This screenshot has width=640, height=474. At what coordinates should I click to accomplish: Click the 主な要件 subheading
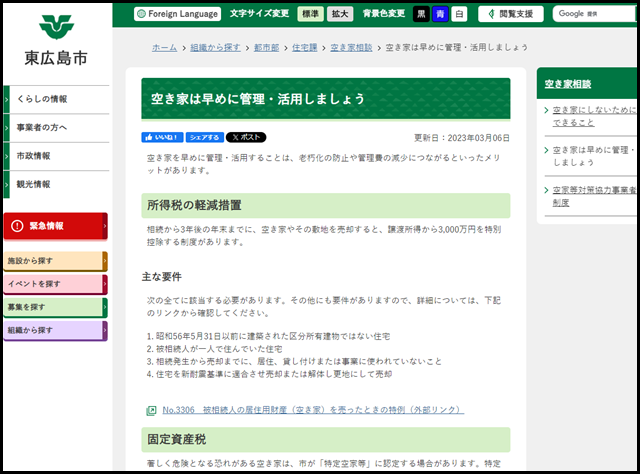(x=162, y=277)
